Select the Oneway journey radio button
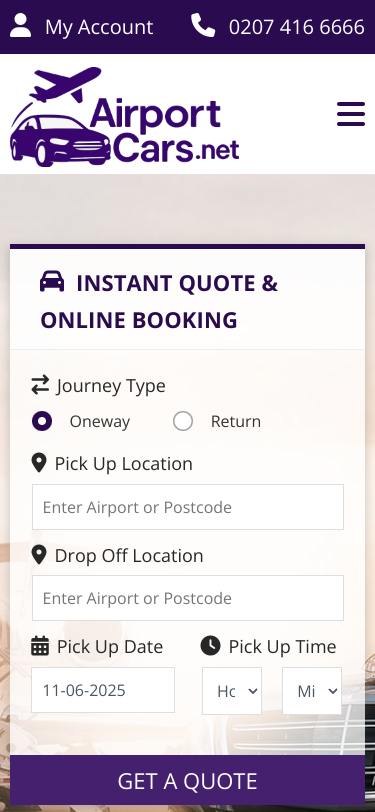 tap(42, 421)
